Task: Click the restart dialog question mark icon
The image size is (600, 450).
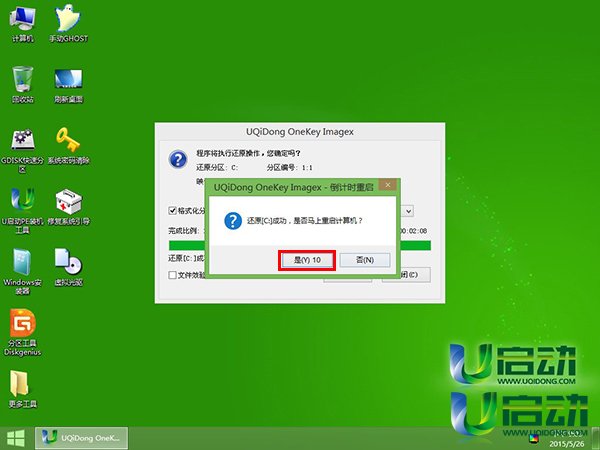Action: click(x=233, y=221)
